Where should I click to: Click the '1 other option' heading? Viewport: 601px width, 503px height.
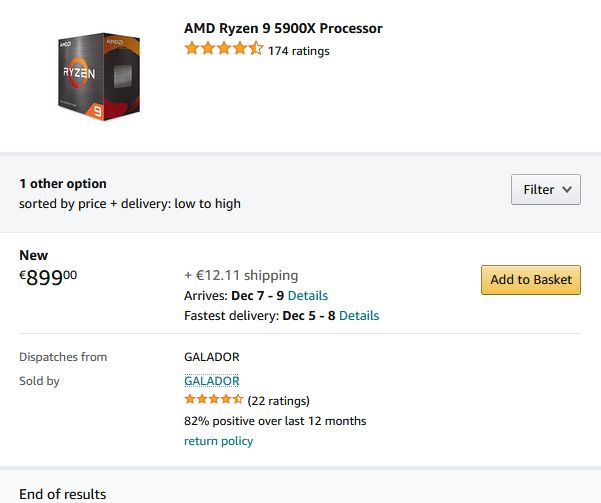point(63,183)
